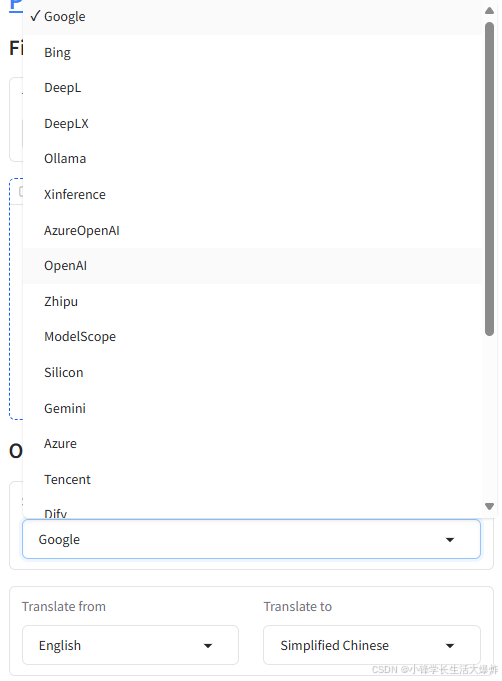Pick Gemini as translator
This screenshot has width=502, height=681.
(252, 408)
